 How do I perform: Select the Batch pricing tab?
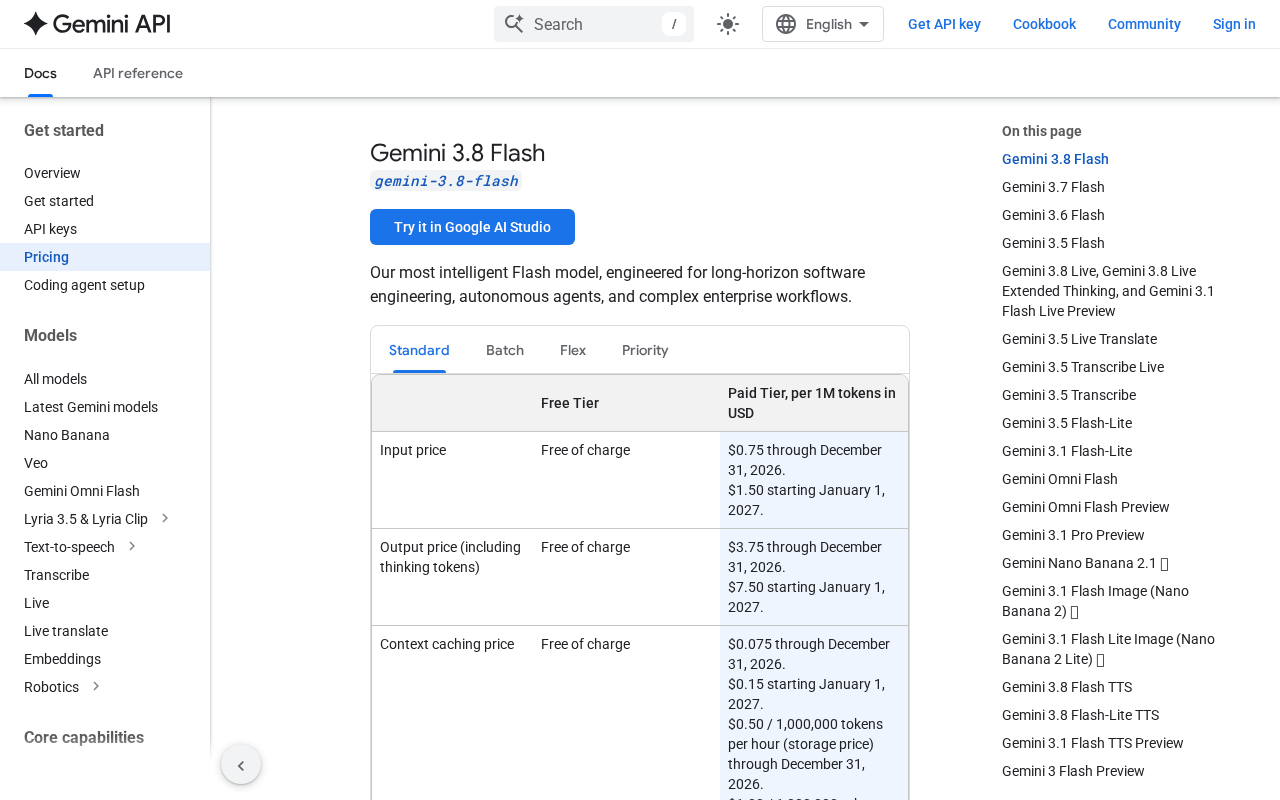point(505,350)
